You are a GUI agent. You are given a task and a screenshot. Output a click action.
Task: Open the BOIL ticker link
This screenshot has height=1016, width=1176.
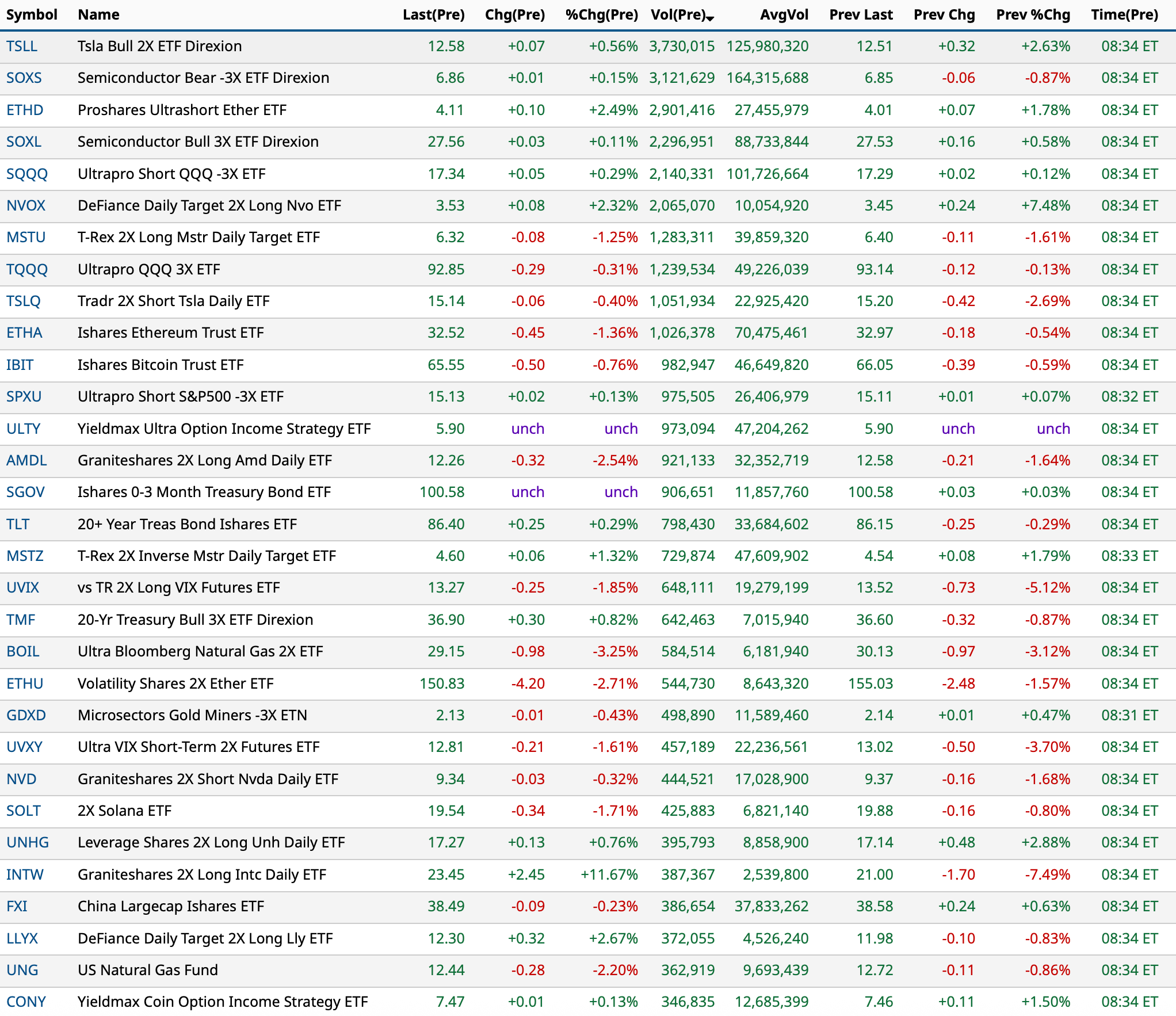click(x=23, y=652)
